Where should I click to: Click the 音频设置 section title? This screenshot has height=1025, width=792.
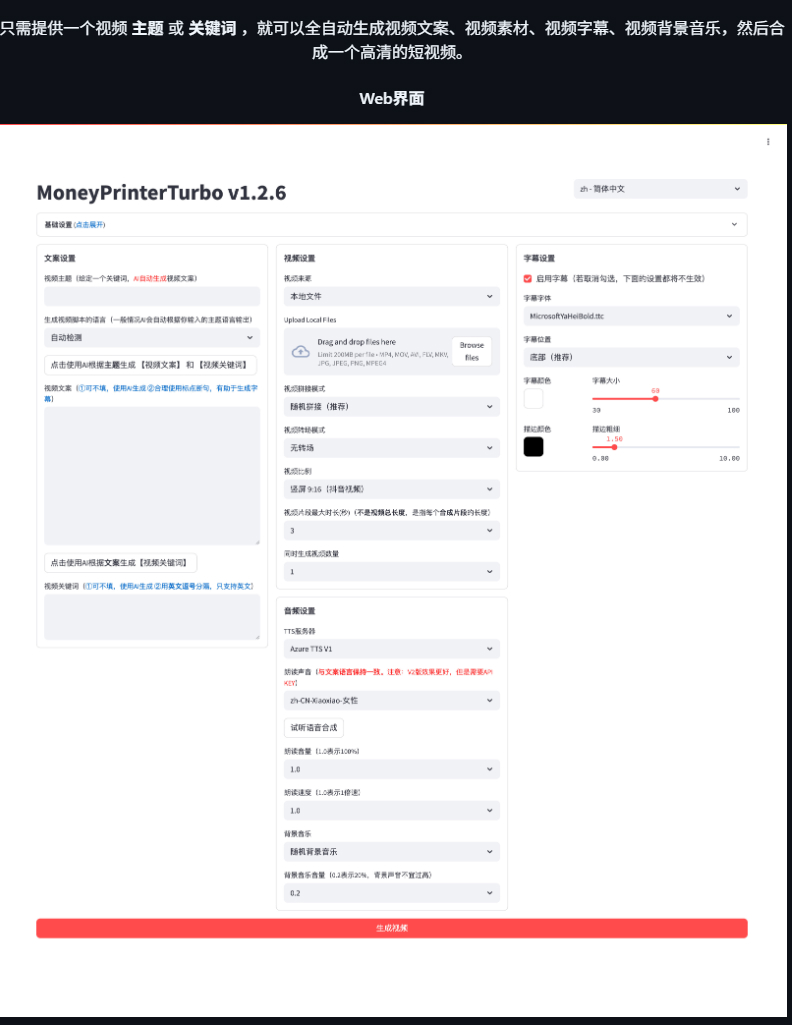click(299, 611)
